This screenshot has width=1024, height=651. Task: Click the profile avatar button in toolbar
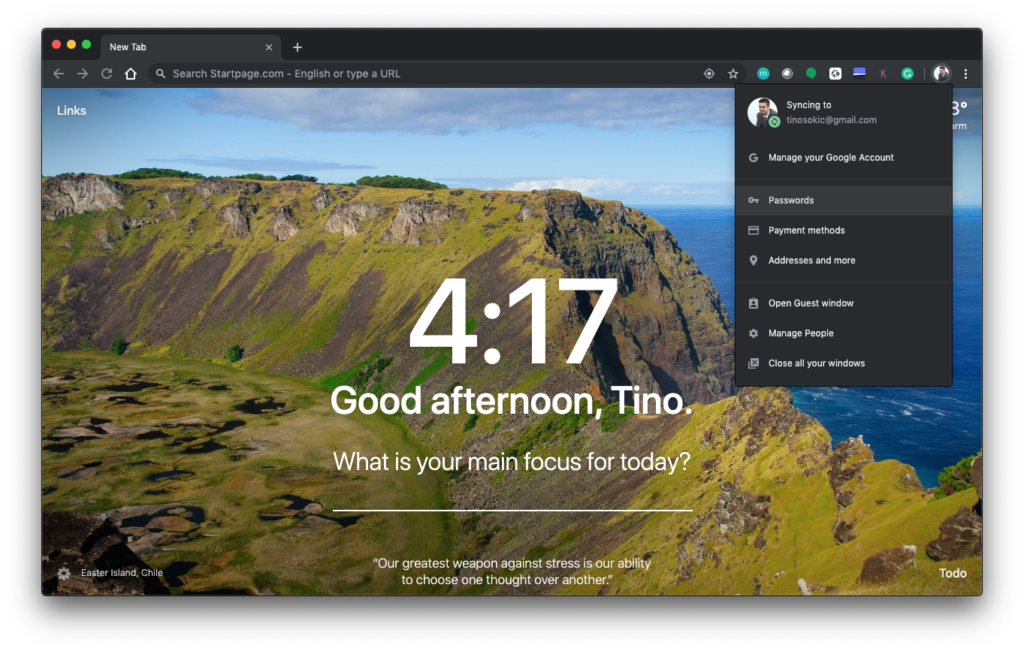(x=941, y=74)
